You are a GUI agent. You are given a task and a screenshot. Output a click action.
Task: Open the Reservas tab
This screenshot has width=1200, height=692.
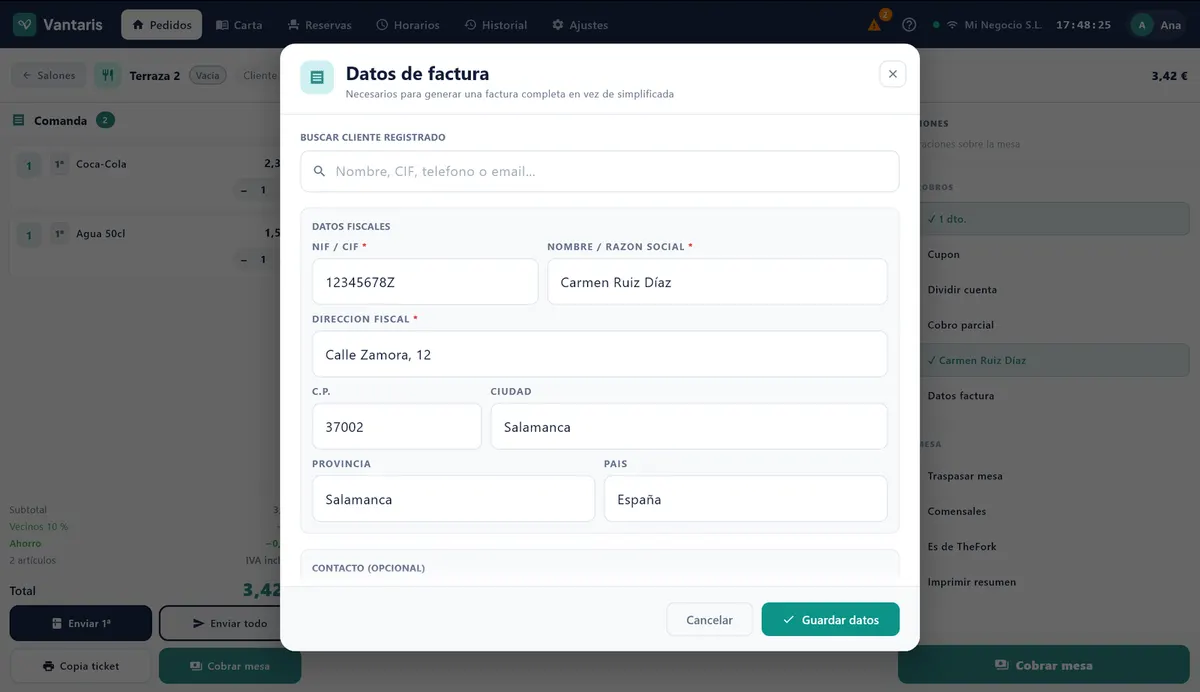[319, 25]
